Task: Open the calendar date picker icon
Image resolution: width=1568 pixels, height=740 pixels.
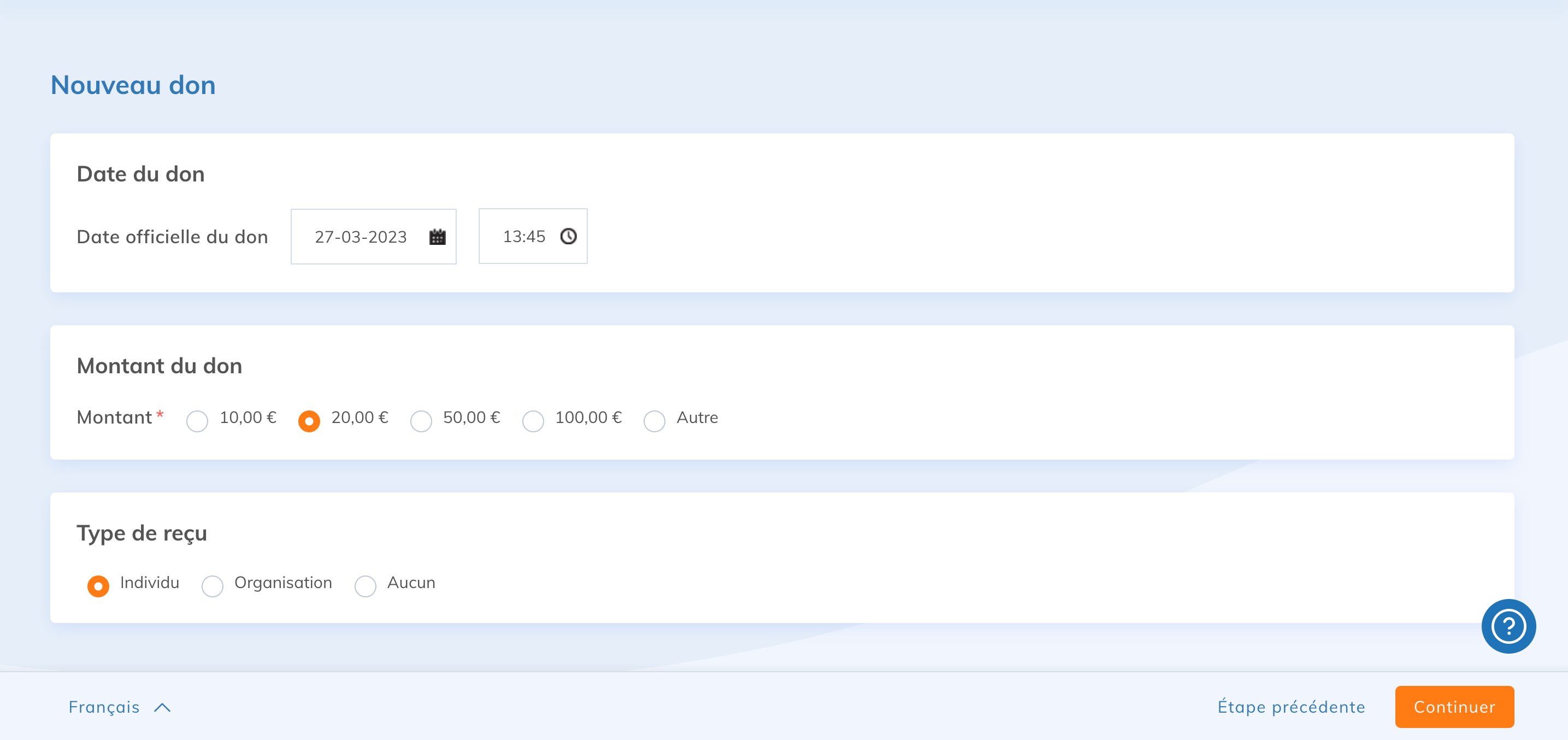Action: coord(437,237)
